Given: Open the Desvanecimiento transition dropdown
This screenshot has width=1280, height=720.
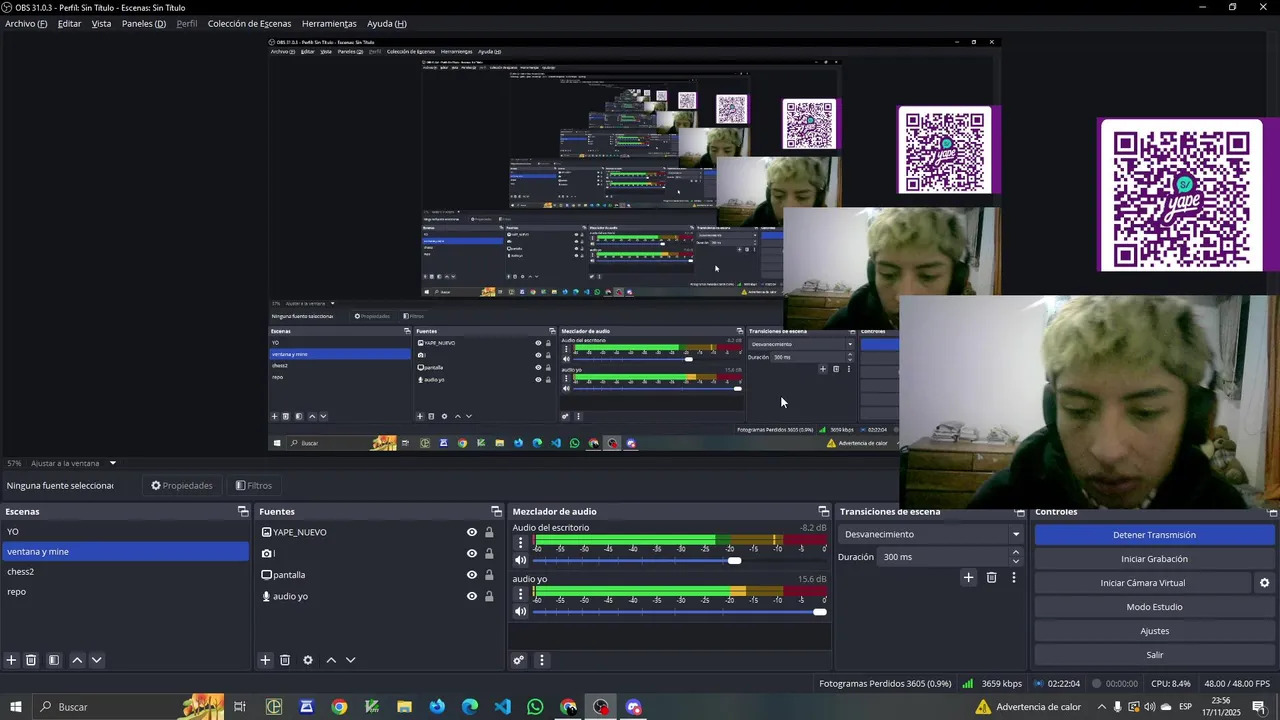Looking at the screenshot, I should pos(930,534).
